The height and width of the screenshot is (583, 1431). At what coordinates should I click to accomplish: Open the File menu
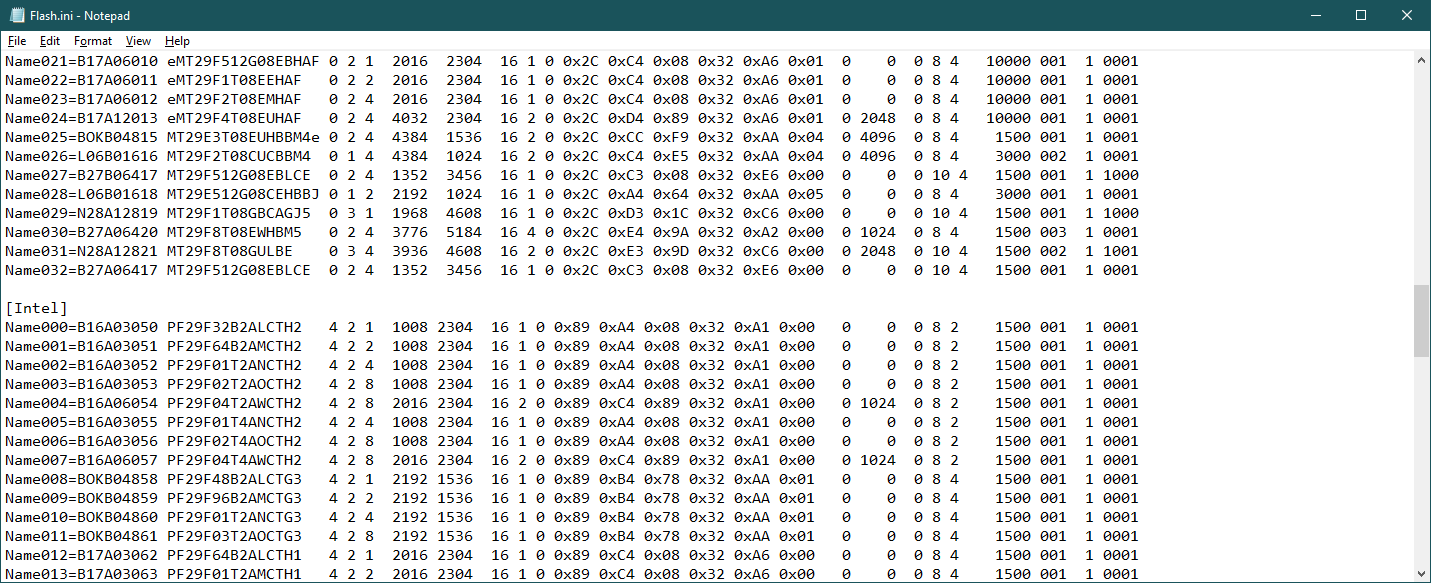click(17, 41)
